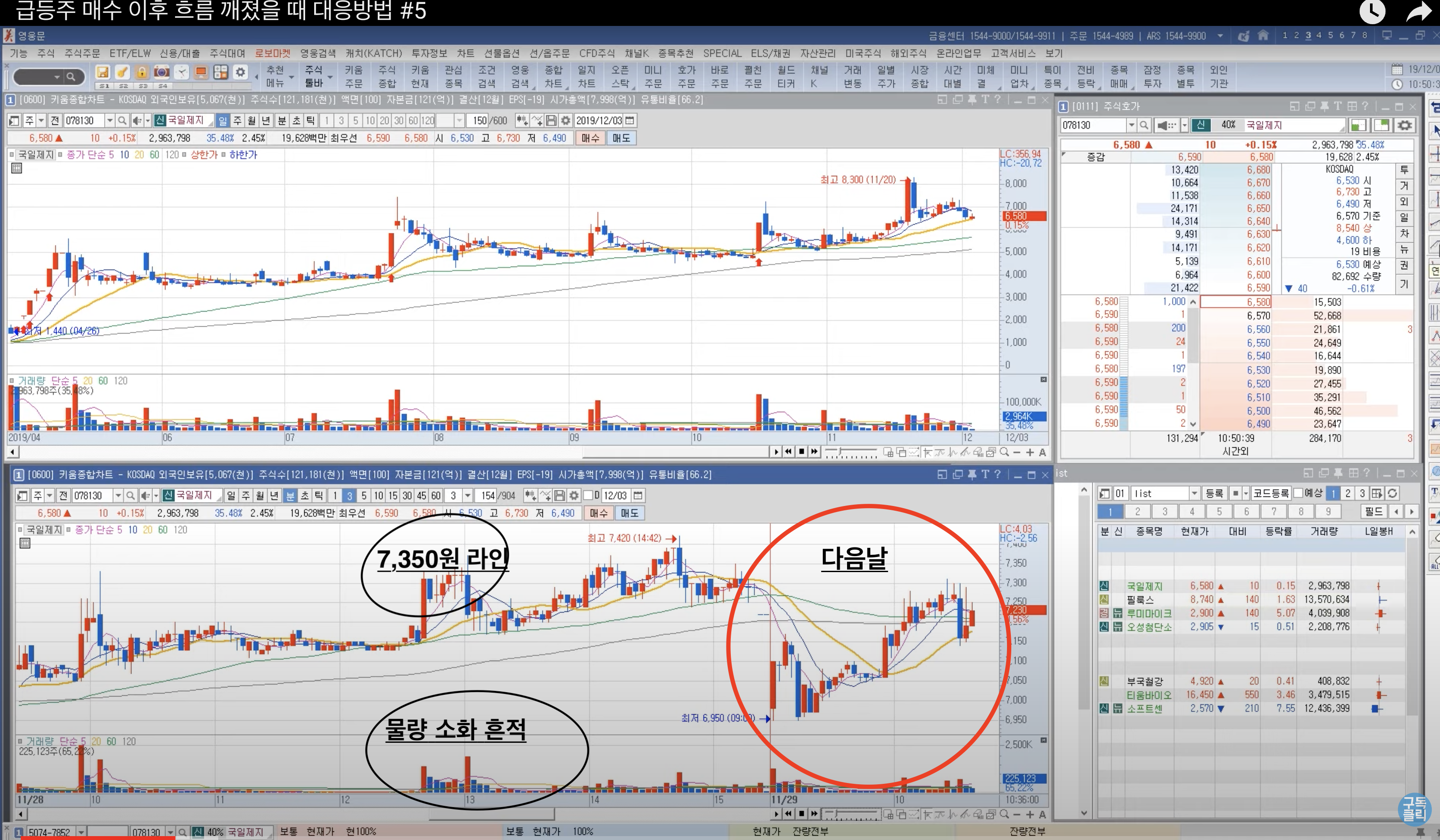The height and width of the screenshot is (840, 1440).
Task: Switch the upper chart to the 분 minute period
Action: 282,121
